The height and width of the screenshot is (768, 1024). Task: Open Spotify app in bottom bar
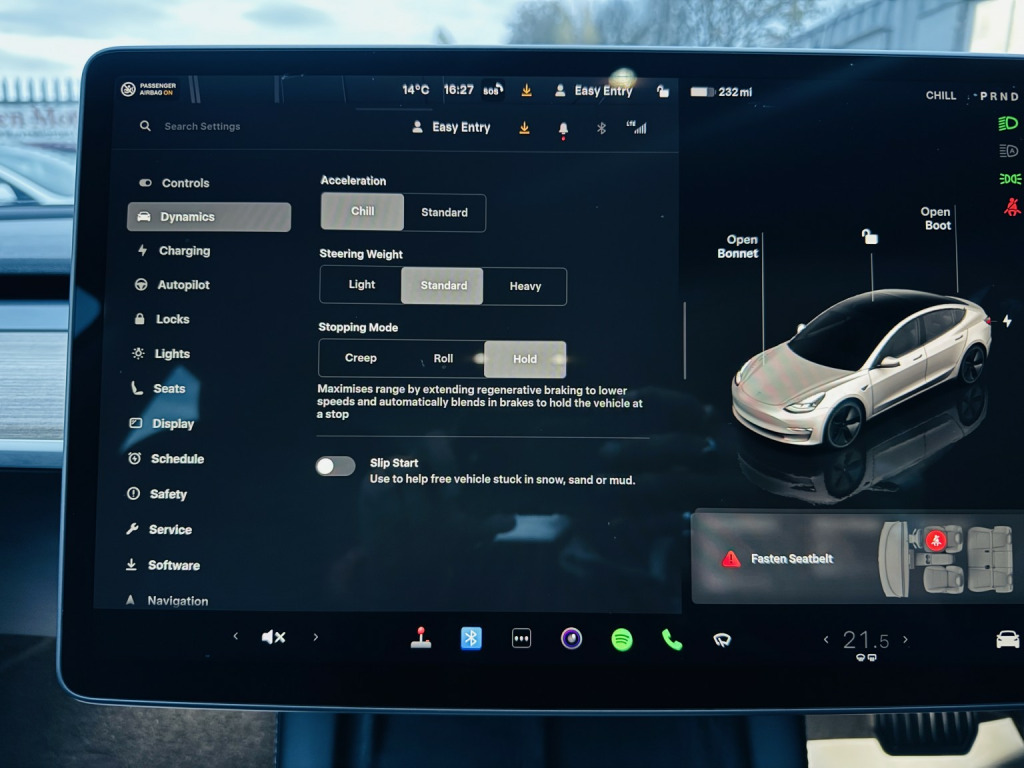pyautogui.click(x=622, y=639)
